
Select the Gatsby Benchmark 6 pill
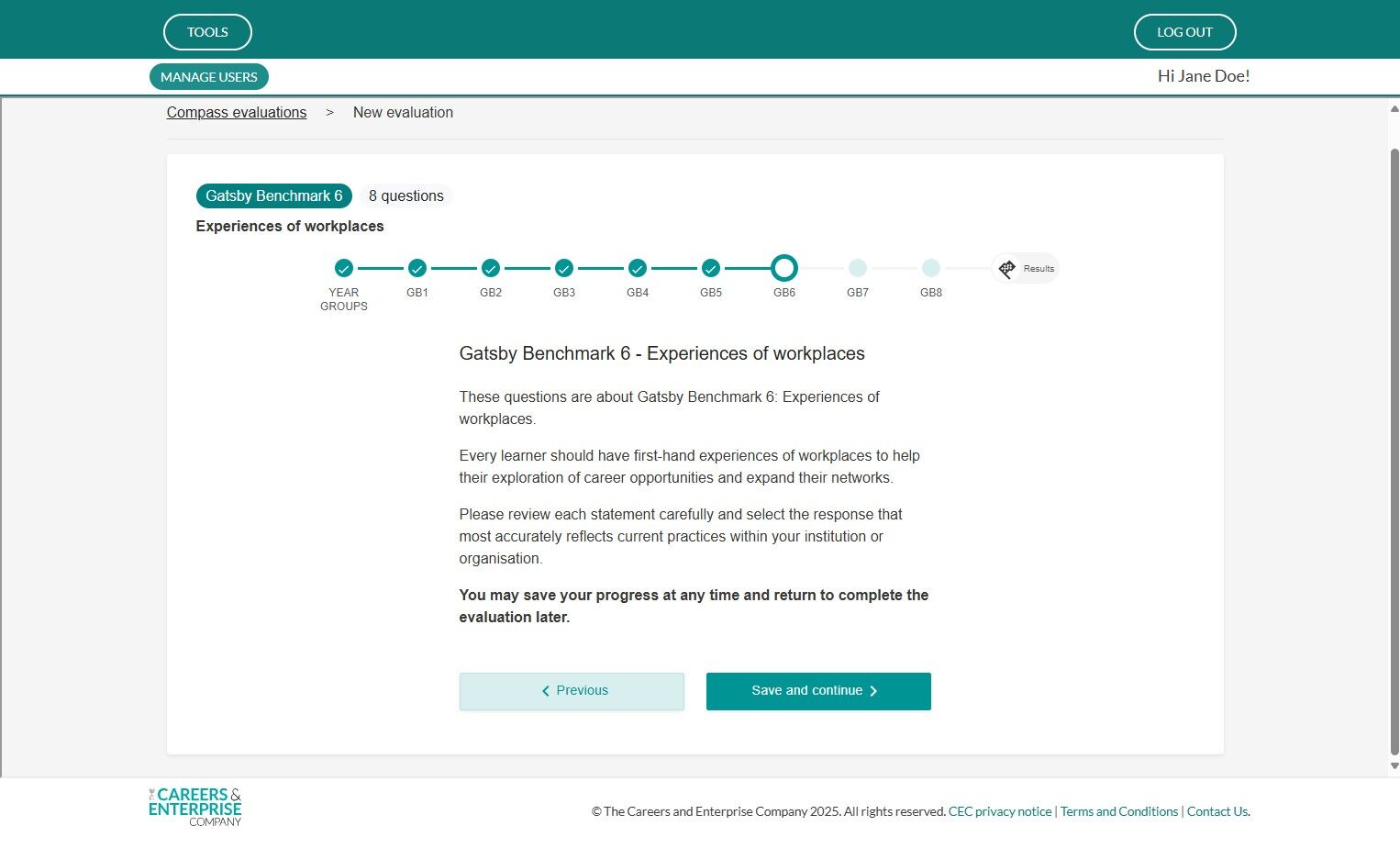point(273,195)
